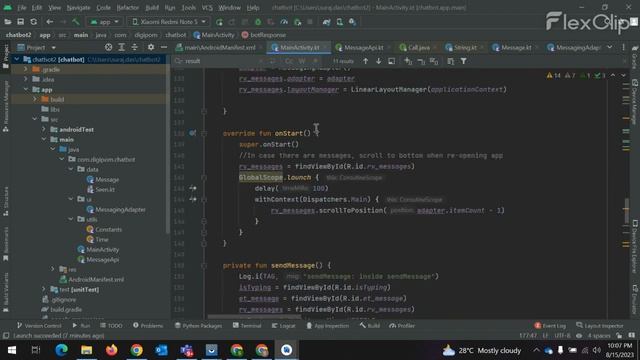The image size is (640, 360).
Task: Collapse the chatbot2 root project node
Action: pos(17,60)
